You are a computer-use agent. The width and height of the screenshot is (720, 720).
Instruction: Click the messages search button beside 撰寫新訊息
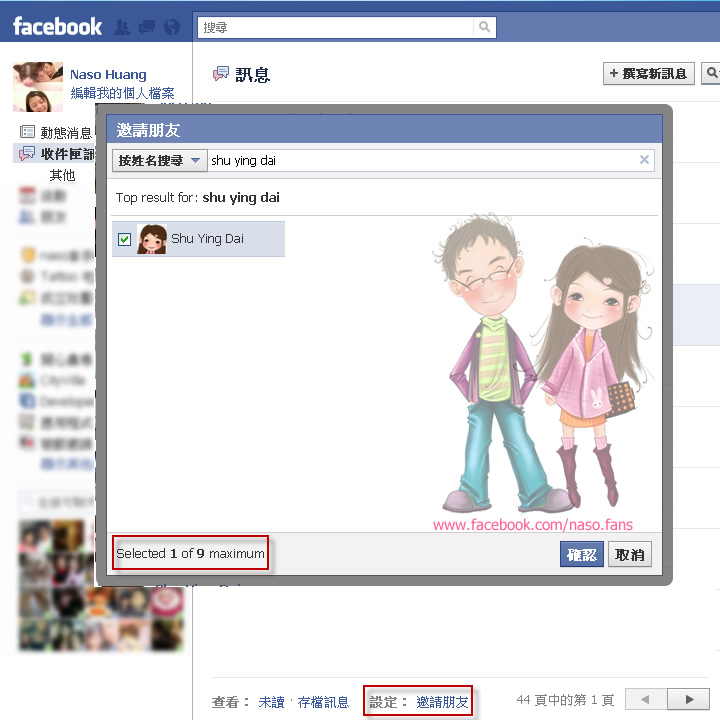pos(711,73)
